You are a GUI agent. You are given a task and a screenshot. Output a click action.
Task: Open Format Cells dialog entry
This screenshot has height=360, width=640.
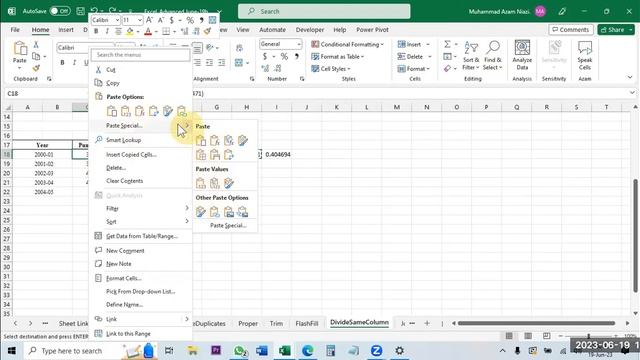point(124,278)
